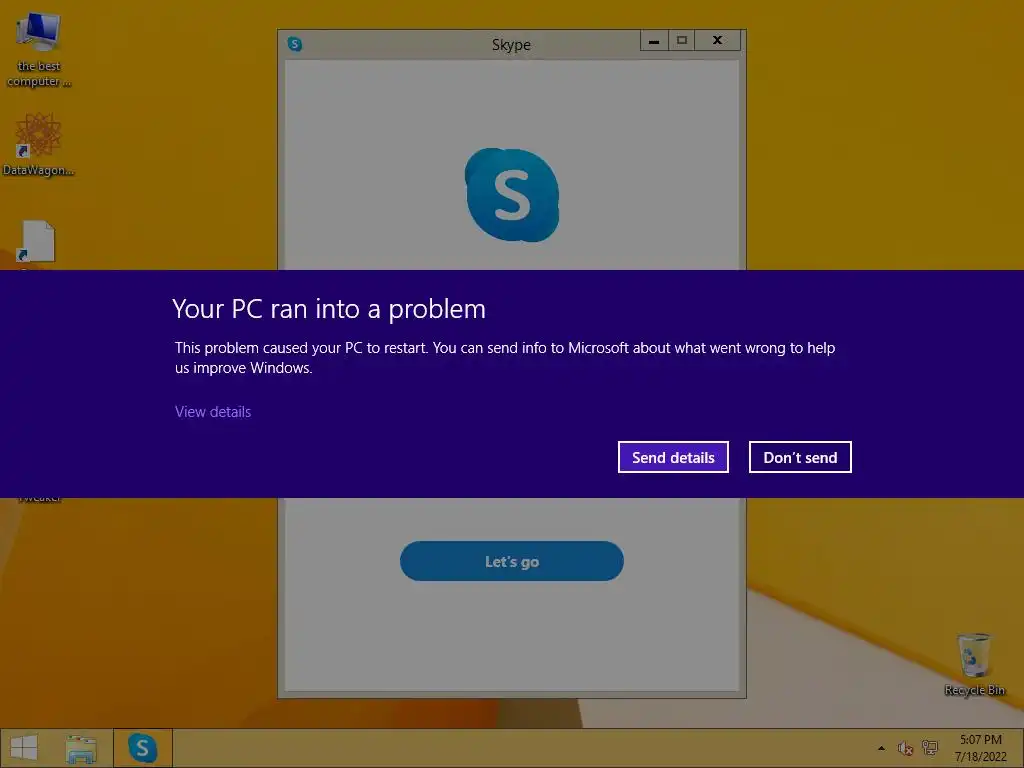Open File Explorer from the taskbar
Image resolution: width=1024 pixels, height=768 pixels.
point(81,748)
